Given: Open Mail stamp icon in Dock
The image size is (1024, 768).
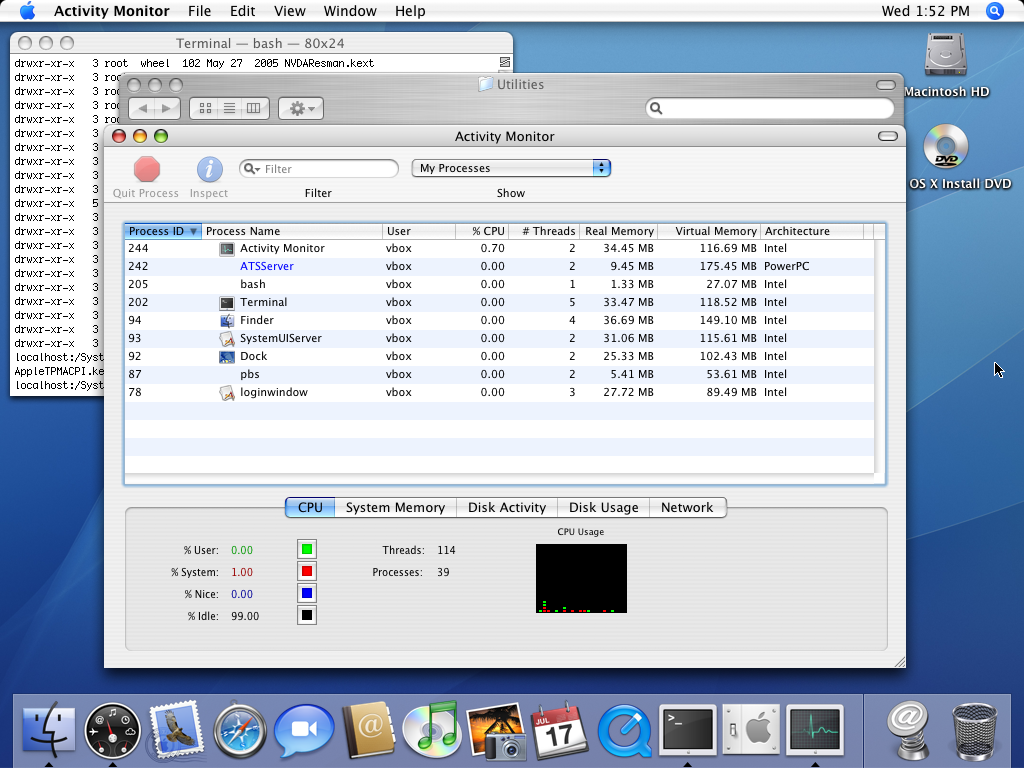Looking at the screenshot, I should point(175,729).
